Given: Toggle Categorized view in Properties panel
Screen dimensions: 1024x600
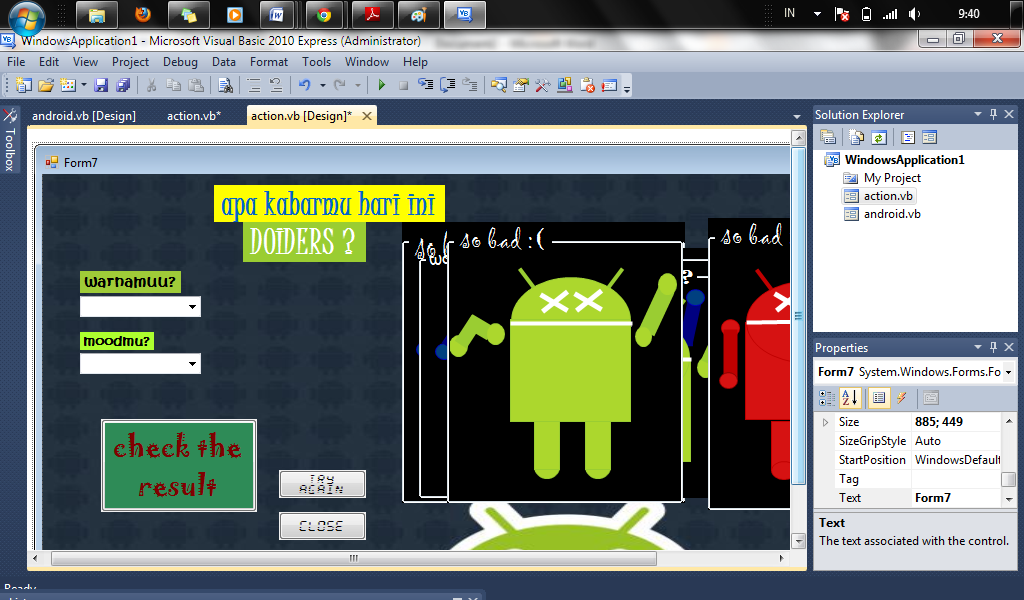Looking at the screenshot, I should coord(827,398).
